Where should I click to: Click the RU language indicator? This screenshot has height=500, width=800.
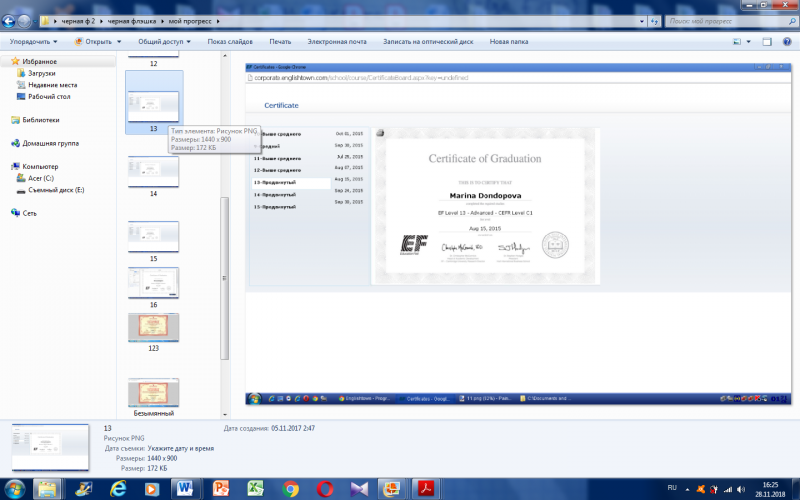(672, 488)
